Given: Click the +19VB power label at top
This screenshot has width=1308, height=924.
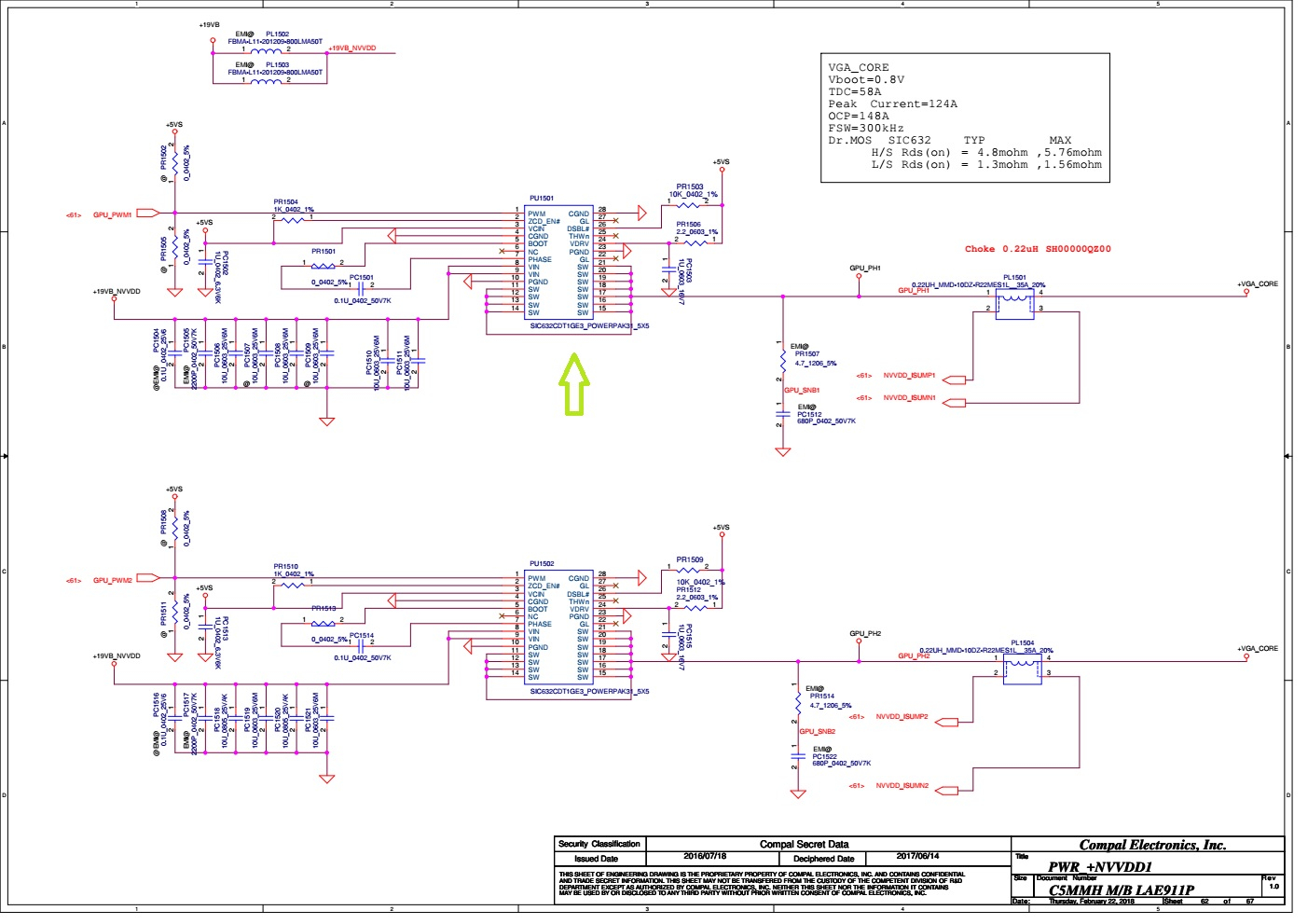Looking at the screenshot, I should tap(210, 25).
